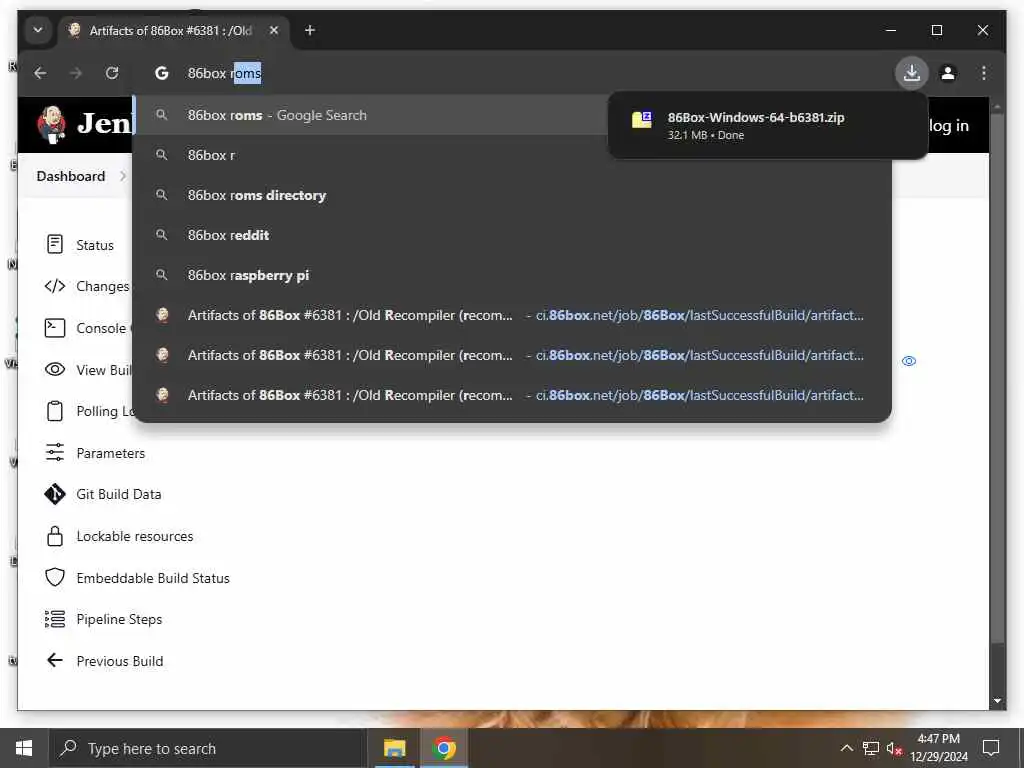Open the Polling Log clipboard icon

coord(55,411)
